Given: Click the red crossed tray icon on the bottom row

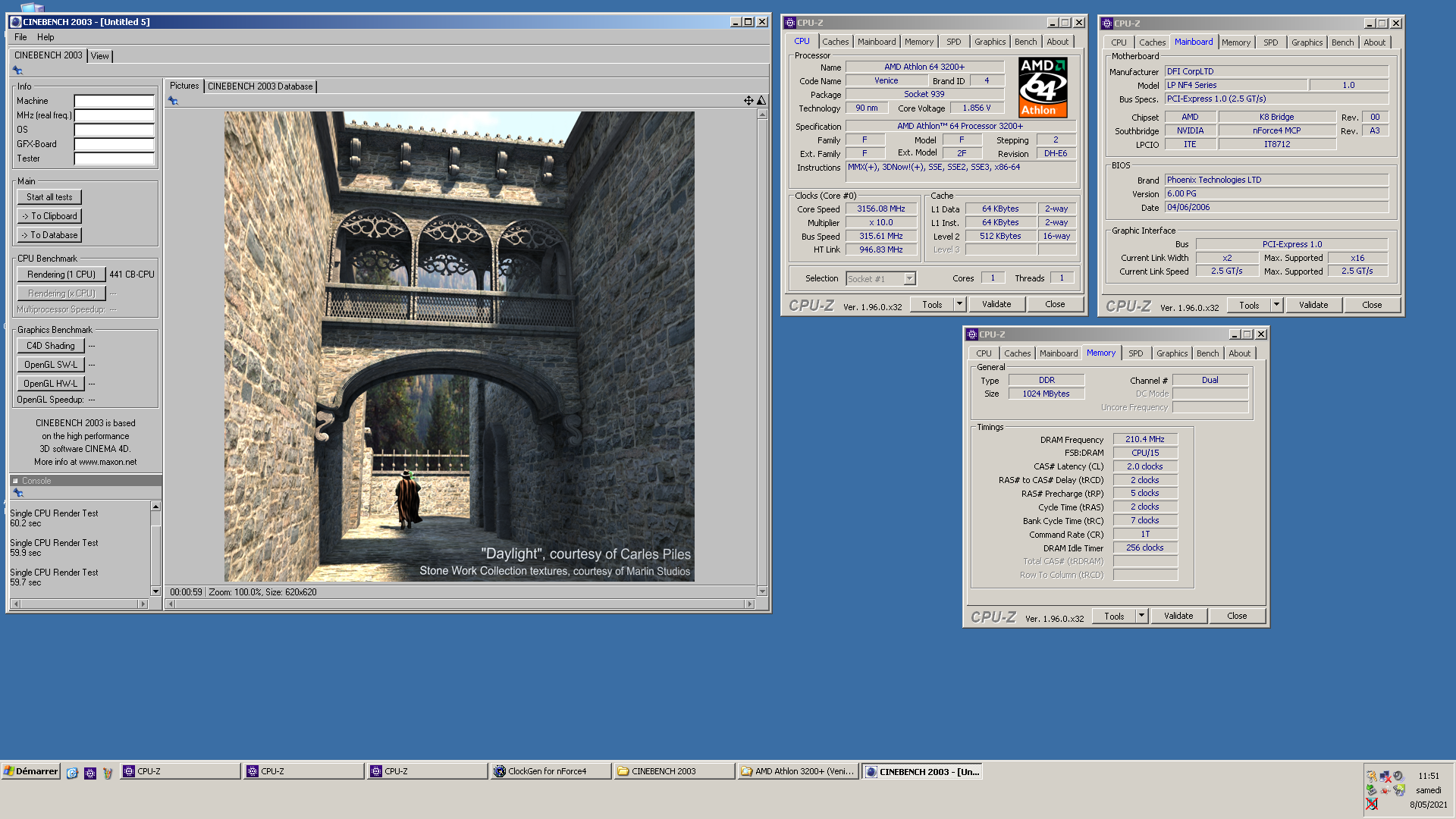Looking at the screenshot, I should coord(1372,804).
